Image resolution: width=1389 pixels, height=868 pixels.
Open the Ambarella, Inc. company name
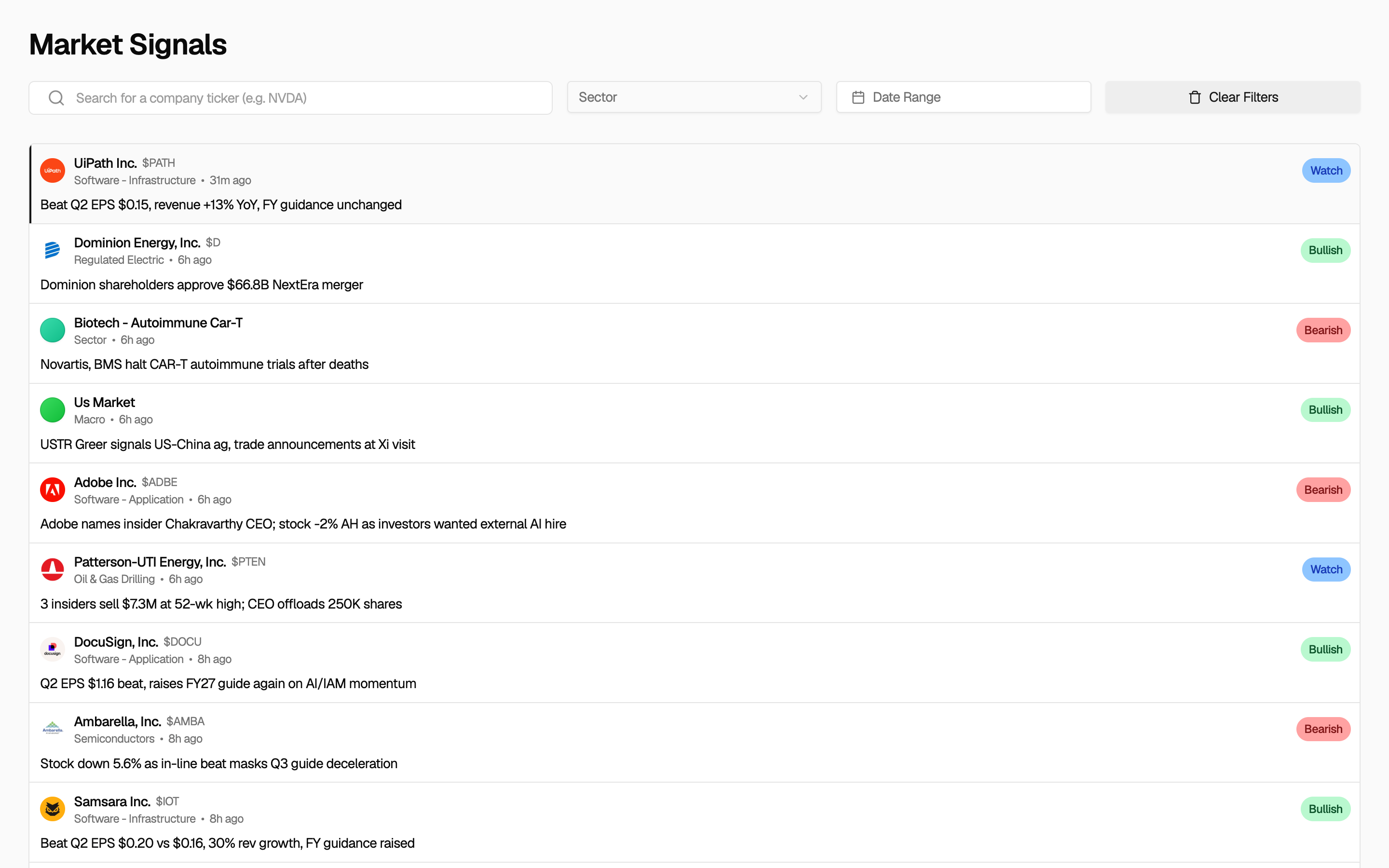click(118, 721)
